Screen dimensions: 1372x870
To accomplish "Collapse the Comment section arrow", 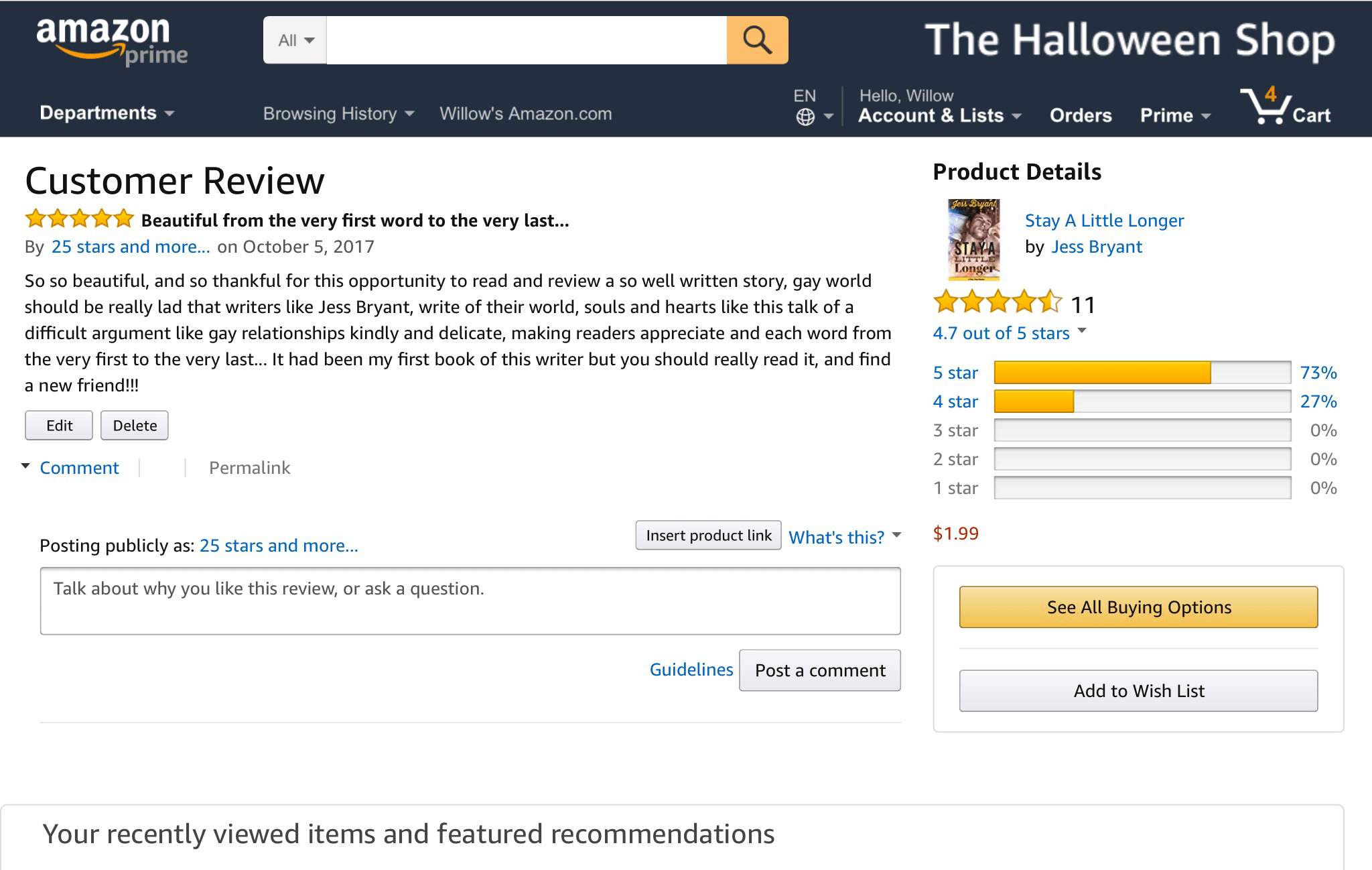I will click(25, 466).
